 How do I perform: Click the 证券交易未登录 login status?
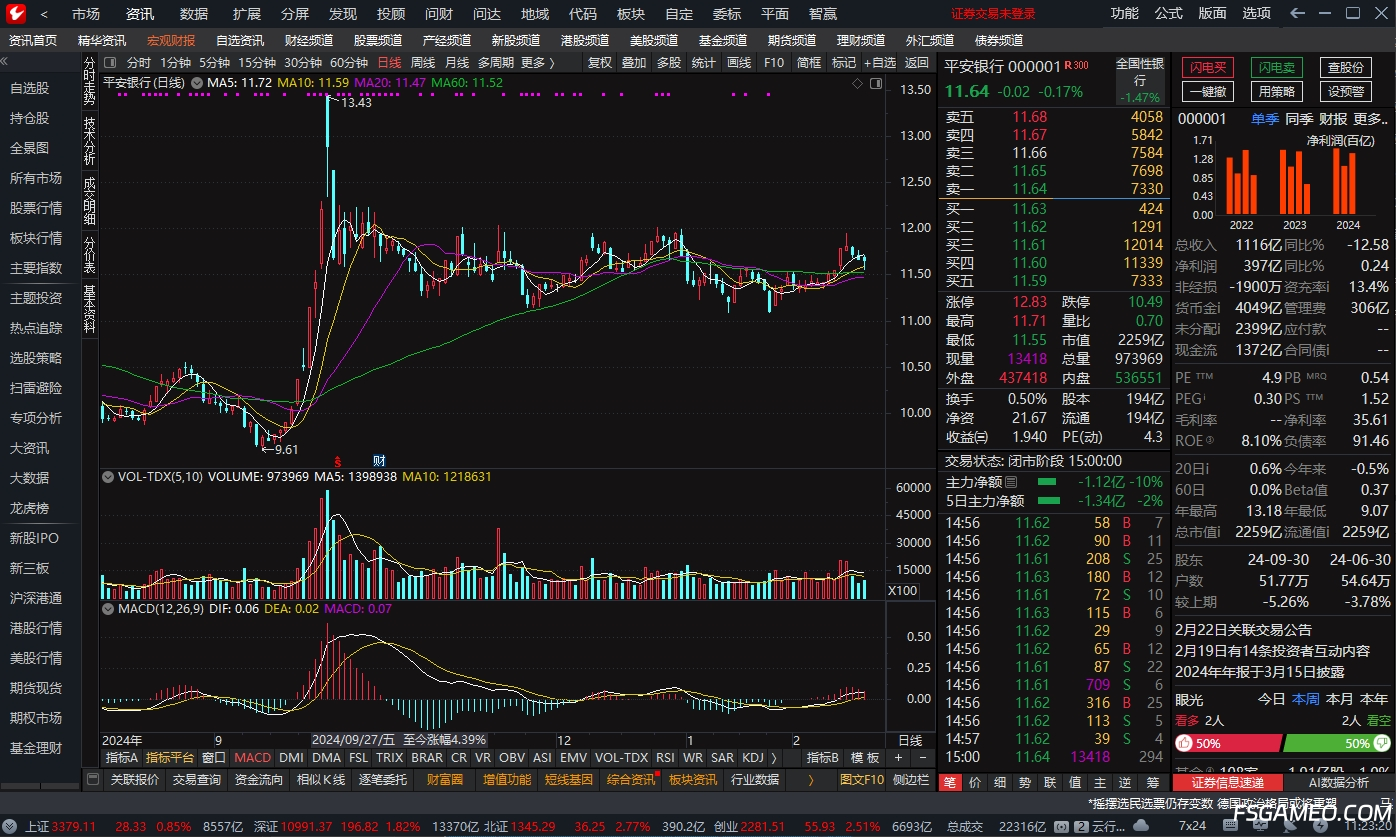(x=993, y=14)
